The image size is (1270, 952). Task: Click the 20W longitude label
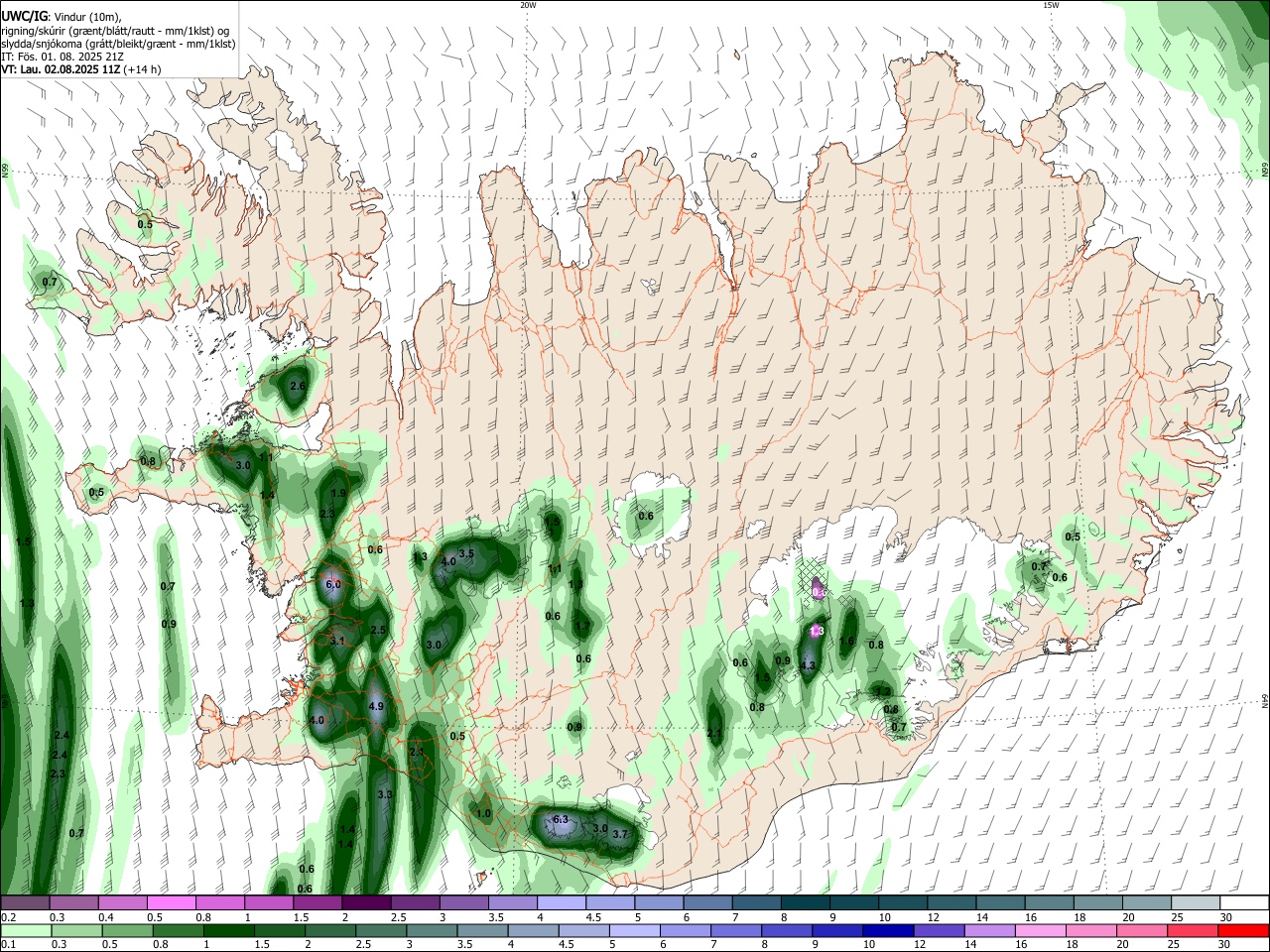click(528, 5)
